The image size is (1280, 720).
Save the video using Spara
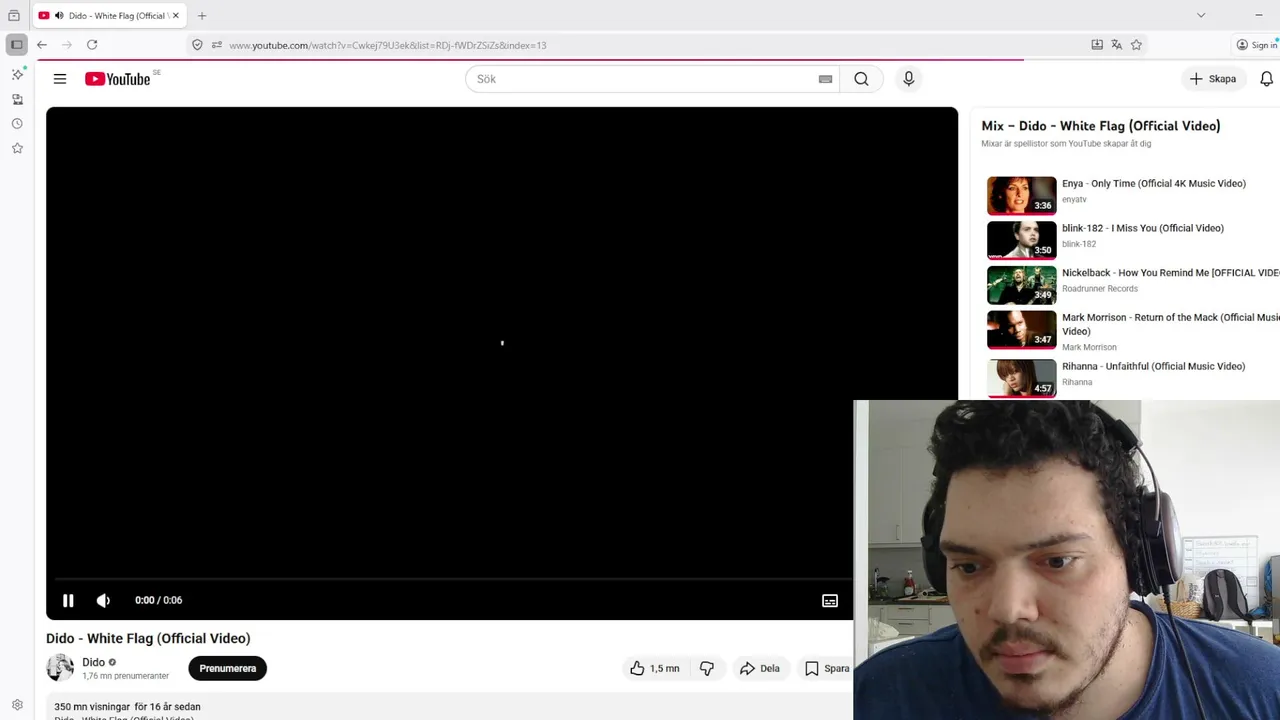827,668
